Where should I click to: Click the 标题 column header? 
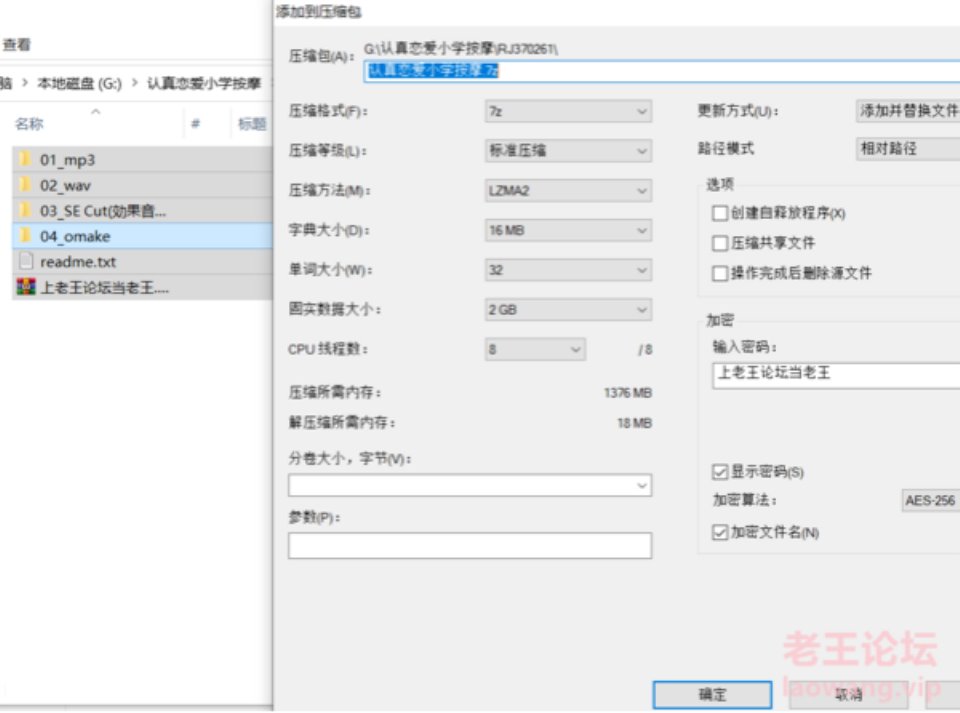pyautogui.click(x=252, y=124)
